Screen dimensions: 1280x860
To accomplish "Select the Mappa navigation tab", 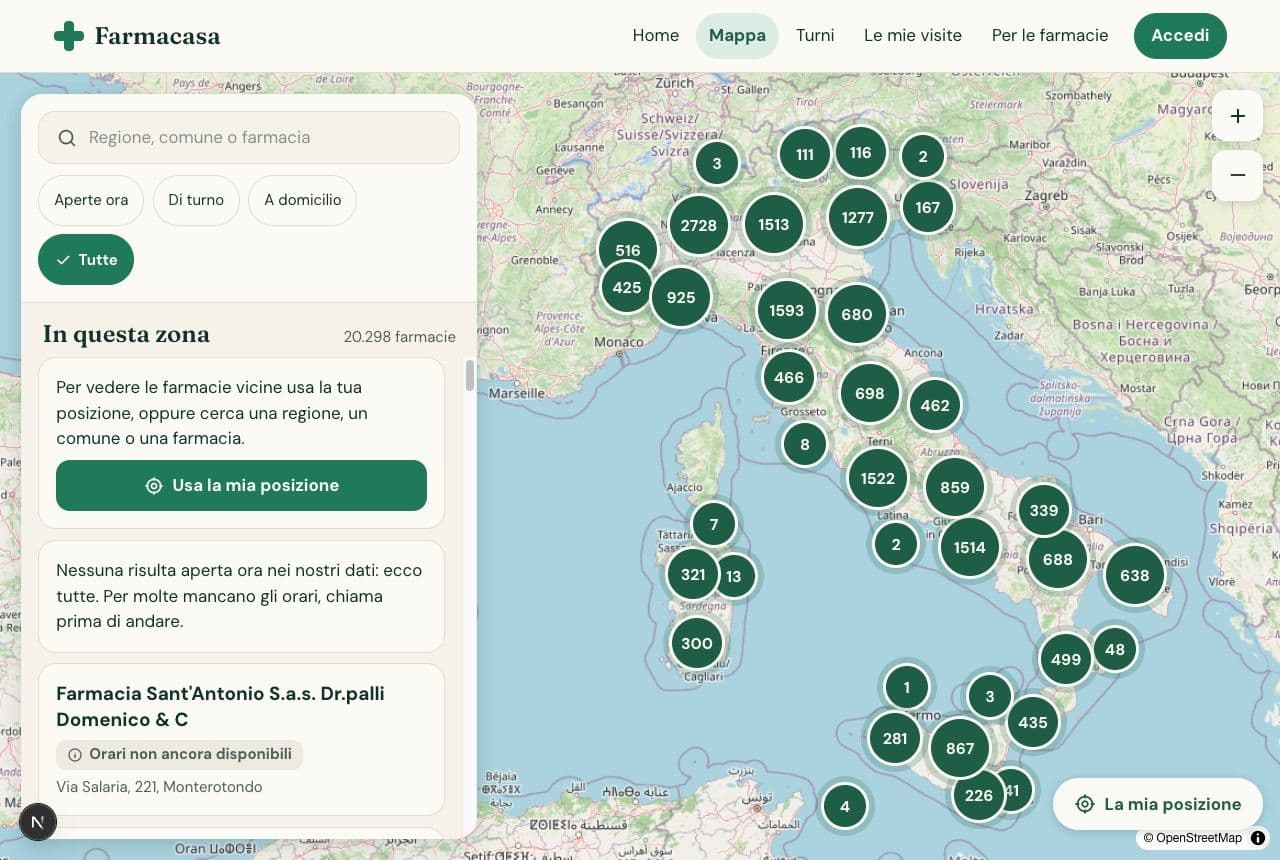I will [737, 36].
